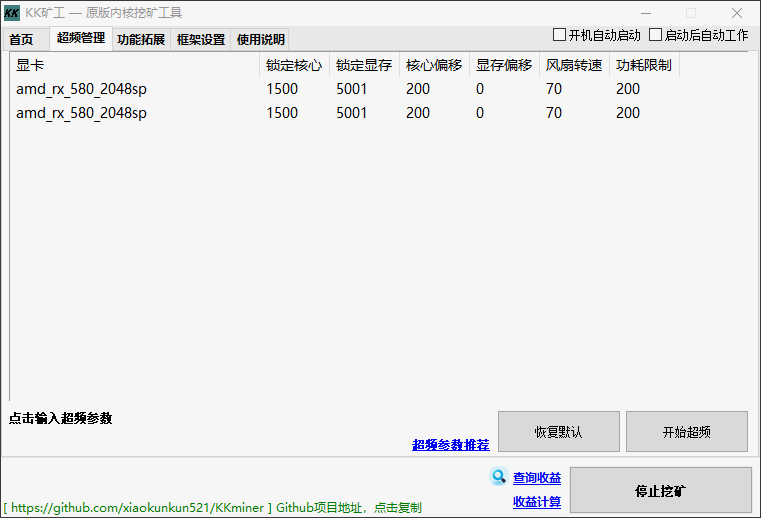
Task: Click second row's 1500 locked core value
Action: point(282,113)
